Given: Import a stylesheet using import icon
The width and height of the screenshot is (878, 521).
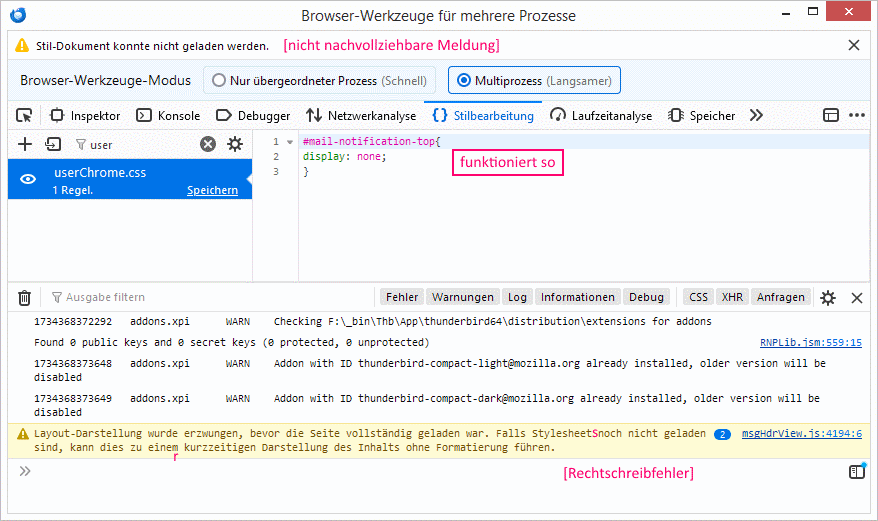Looking at the screenshot, I should coord(53,145).
